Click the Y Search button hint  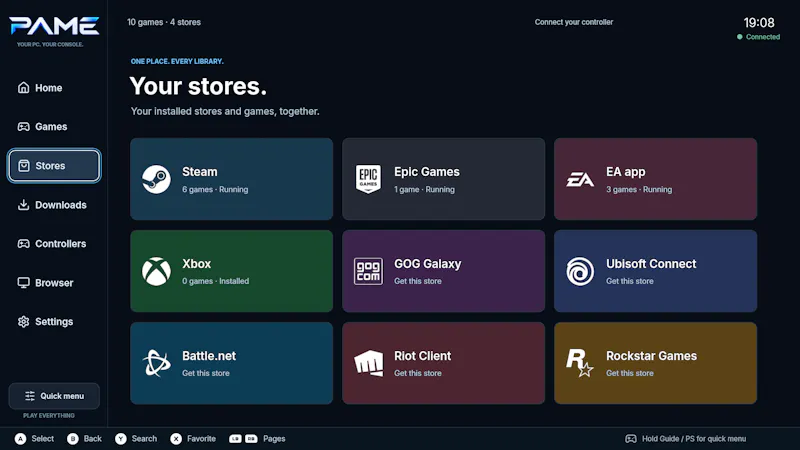point(136,439)
